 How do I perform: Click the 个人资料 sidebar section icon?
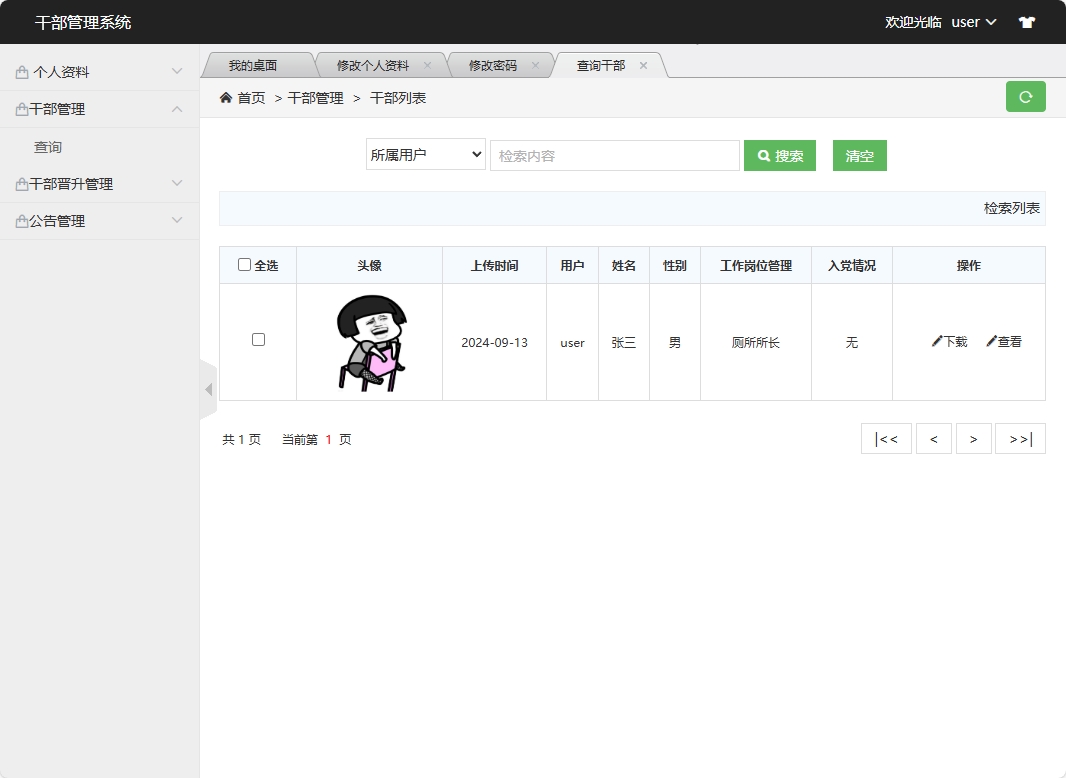pyautogui.click(x=21, y=71)
